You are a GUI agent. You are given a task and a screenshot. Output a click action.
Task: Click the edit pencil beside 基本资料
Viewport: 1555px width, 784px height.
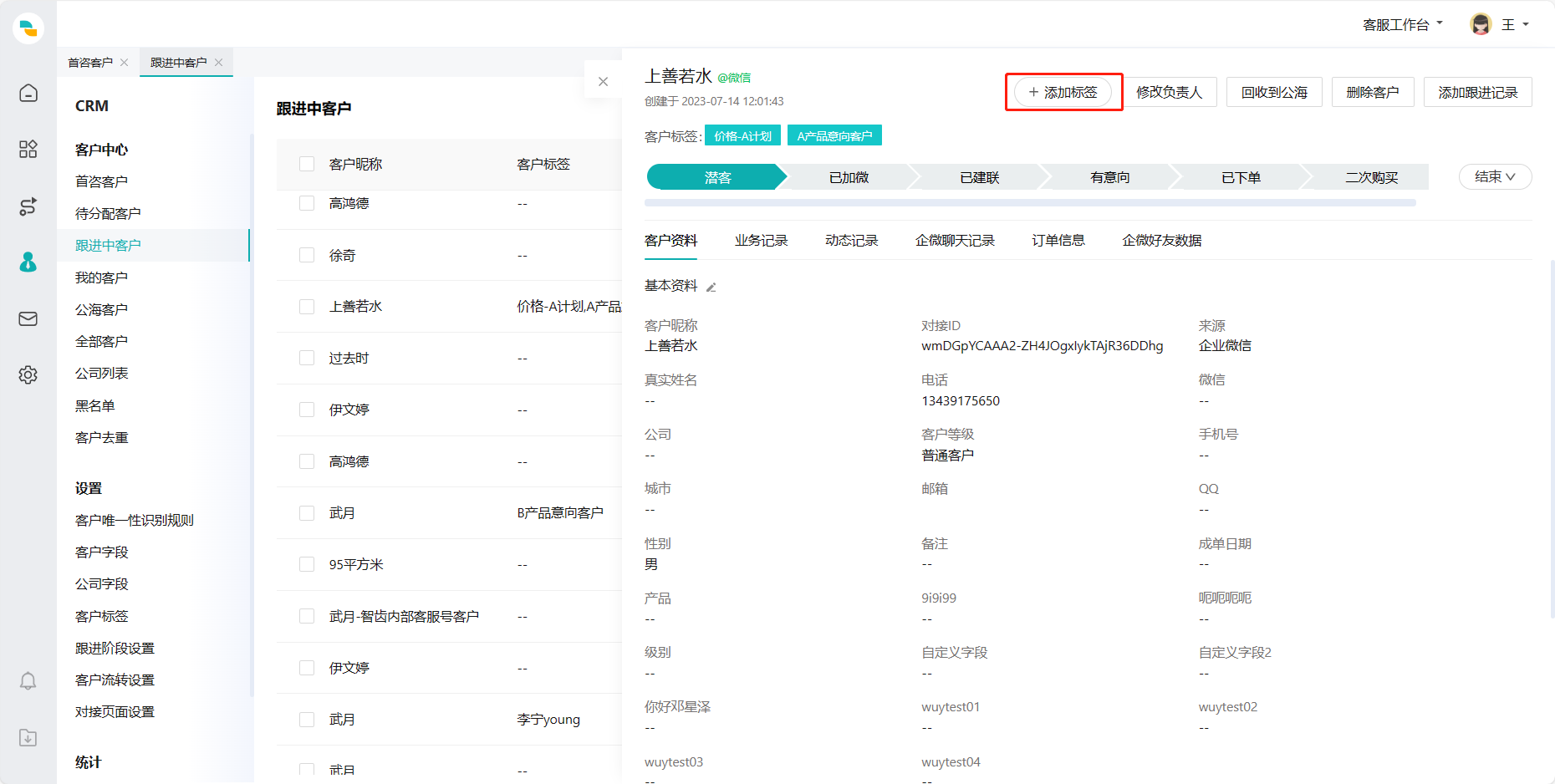(x=711, y=288)
